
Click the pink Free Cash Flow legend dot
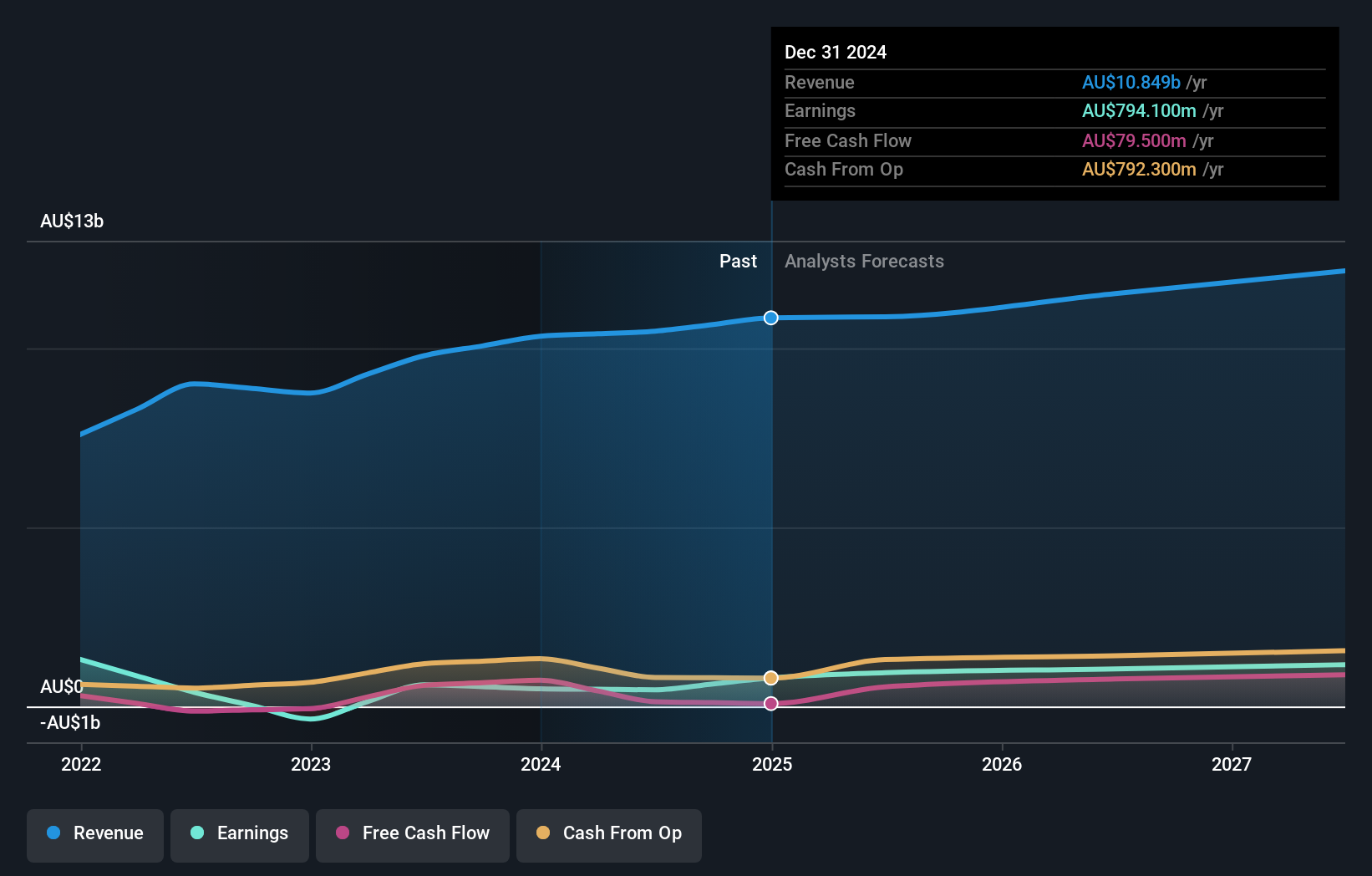point(343,833)
